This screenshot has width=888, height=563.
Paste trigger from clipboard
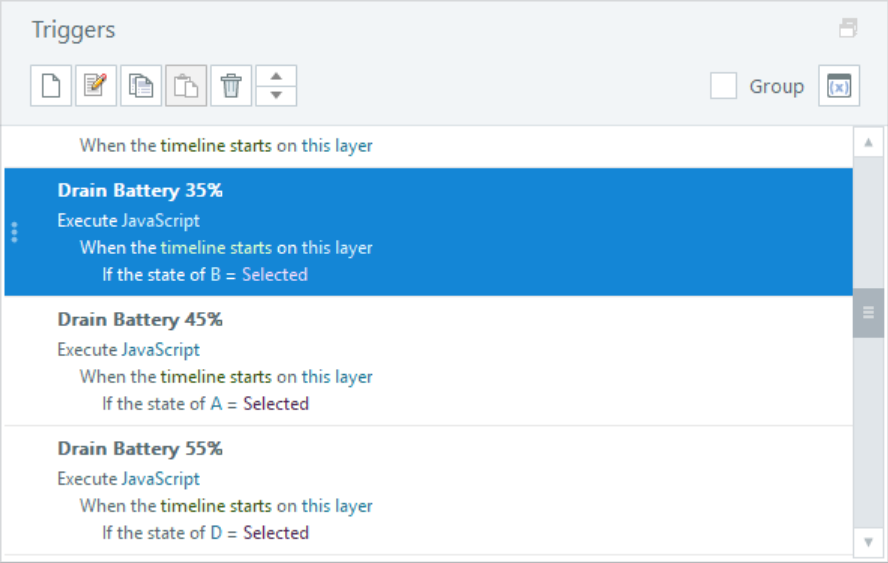[186, 86]
